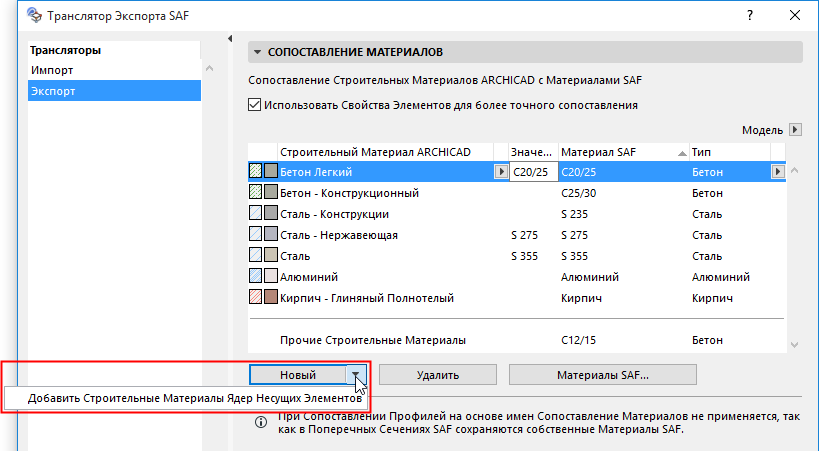The height and width of the screenshot is (451, 819).
Task: Select the Алюминий material name
Action: [309, 277]
